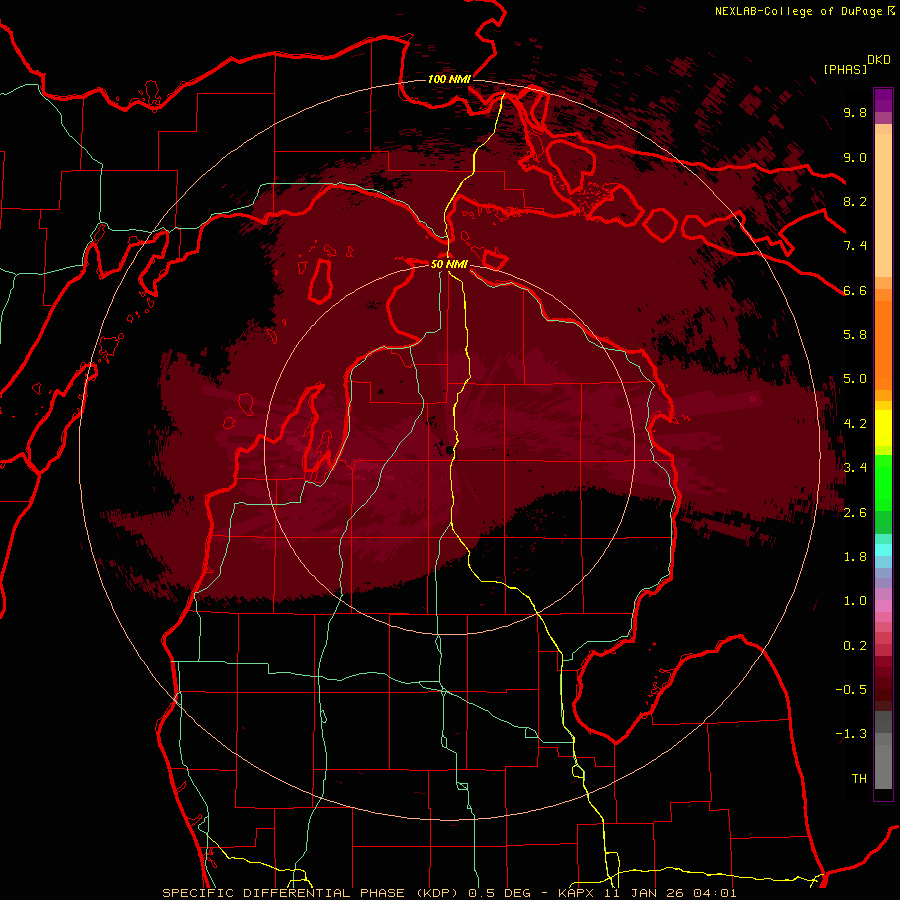
Task: Click the 5.8 legend value
Action: [x=855, y=335]
